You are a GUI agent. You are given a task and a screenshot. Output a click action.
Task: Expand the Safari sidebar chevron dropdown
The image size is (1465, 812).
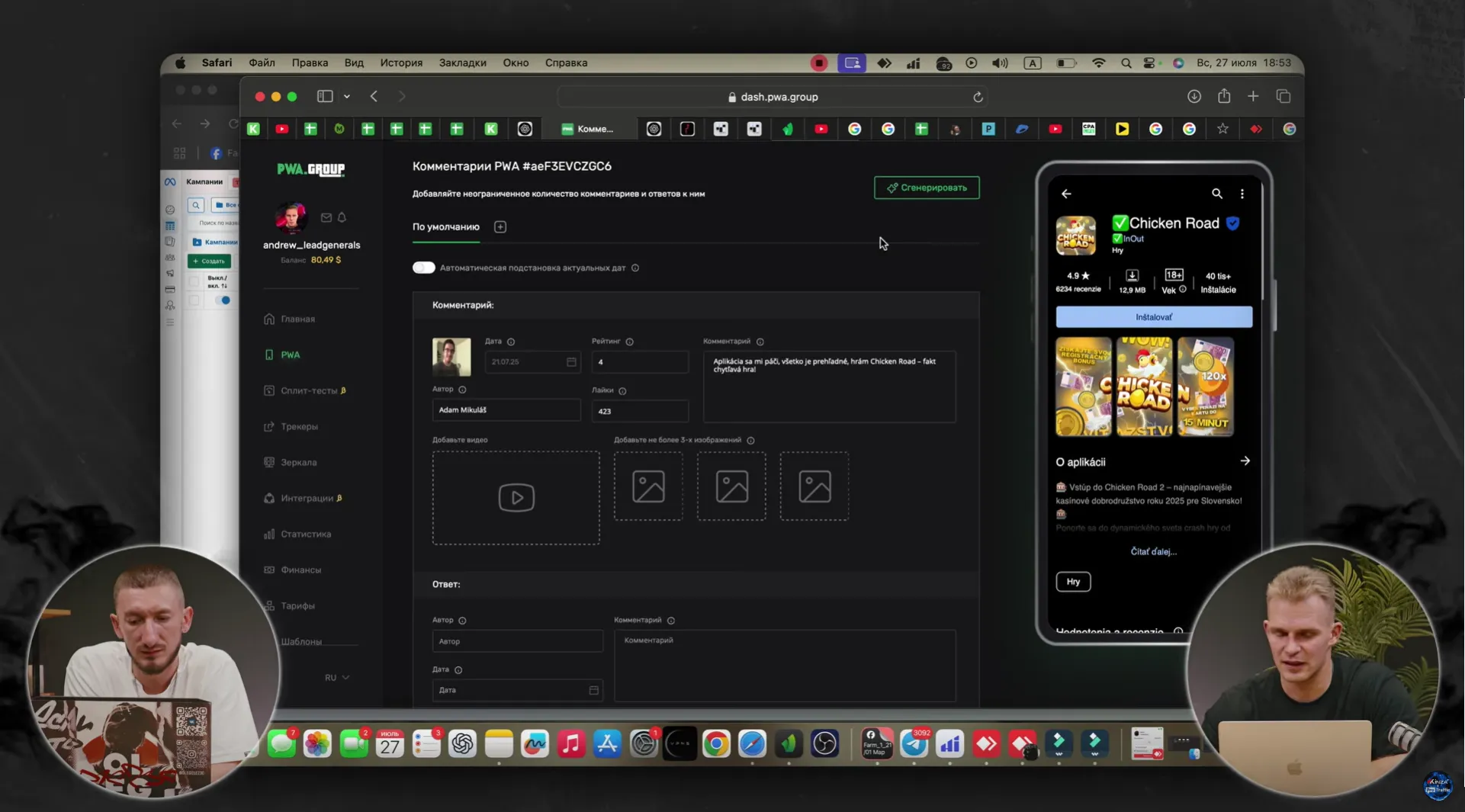(347, 97)
